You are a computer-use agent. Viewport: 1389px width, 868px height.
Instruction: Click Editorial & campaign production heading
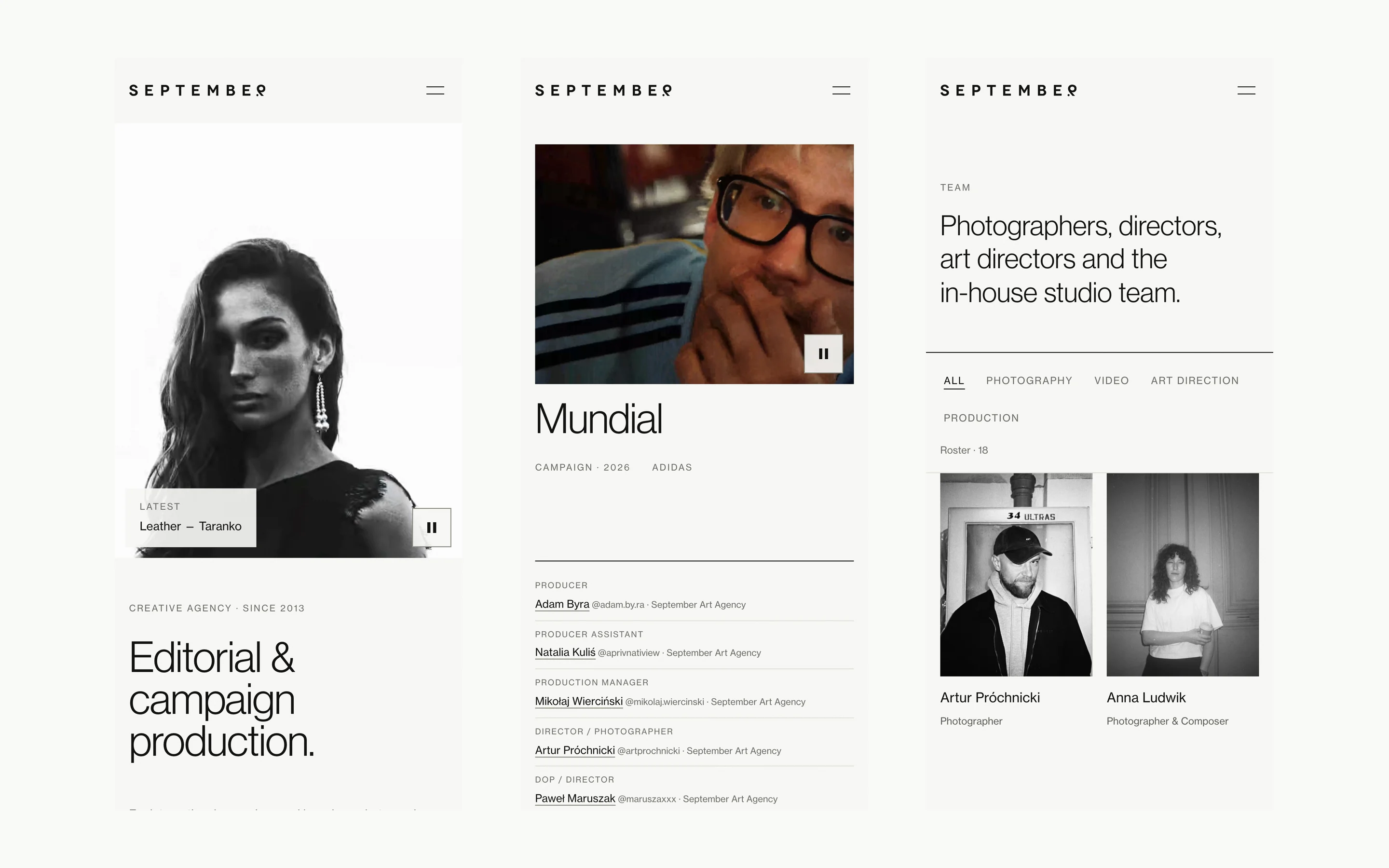click(x=221, y=700)
